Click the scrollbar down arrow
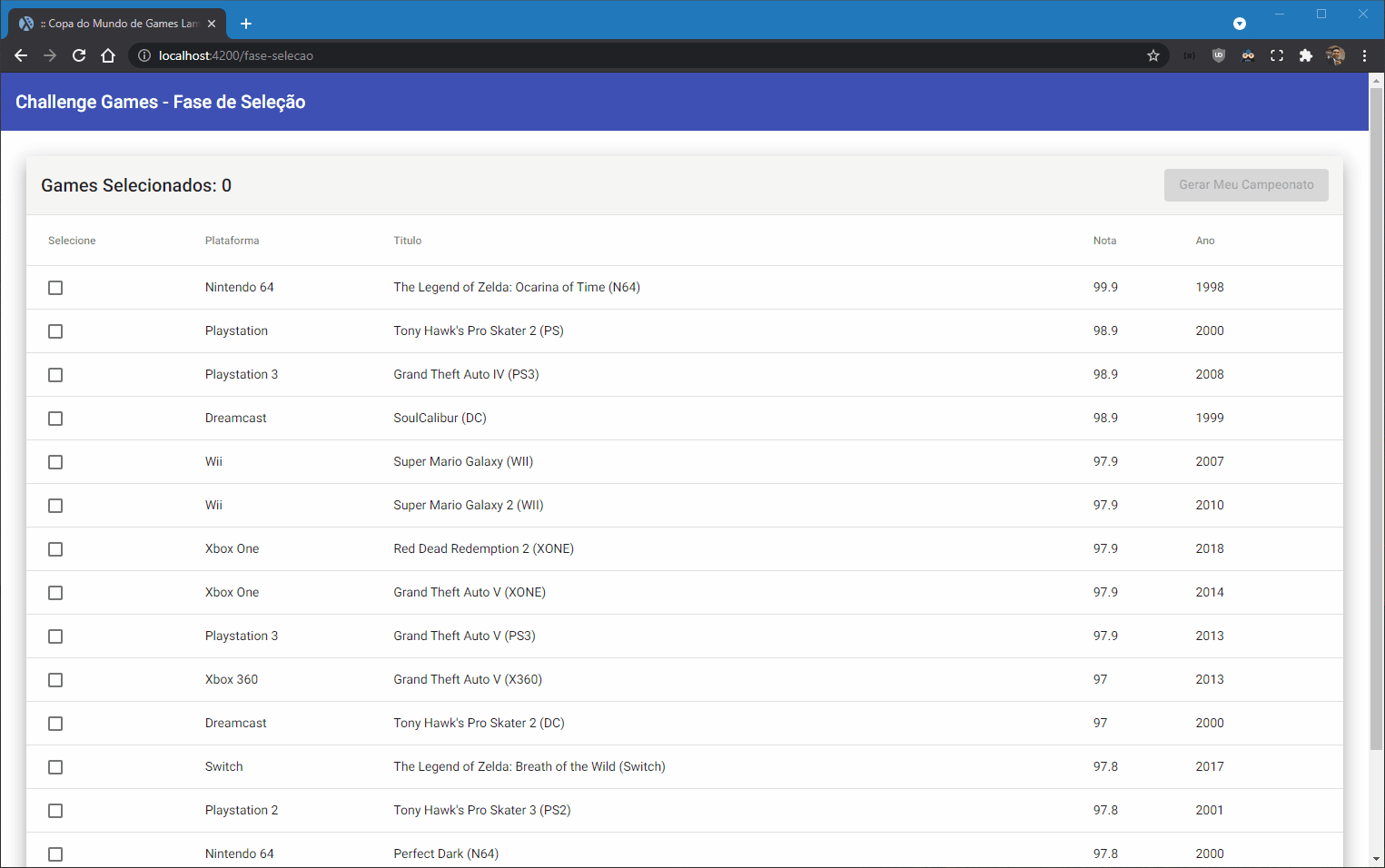This screenshot has width=1385, height=868. [x=1377, y=859]
